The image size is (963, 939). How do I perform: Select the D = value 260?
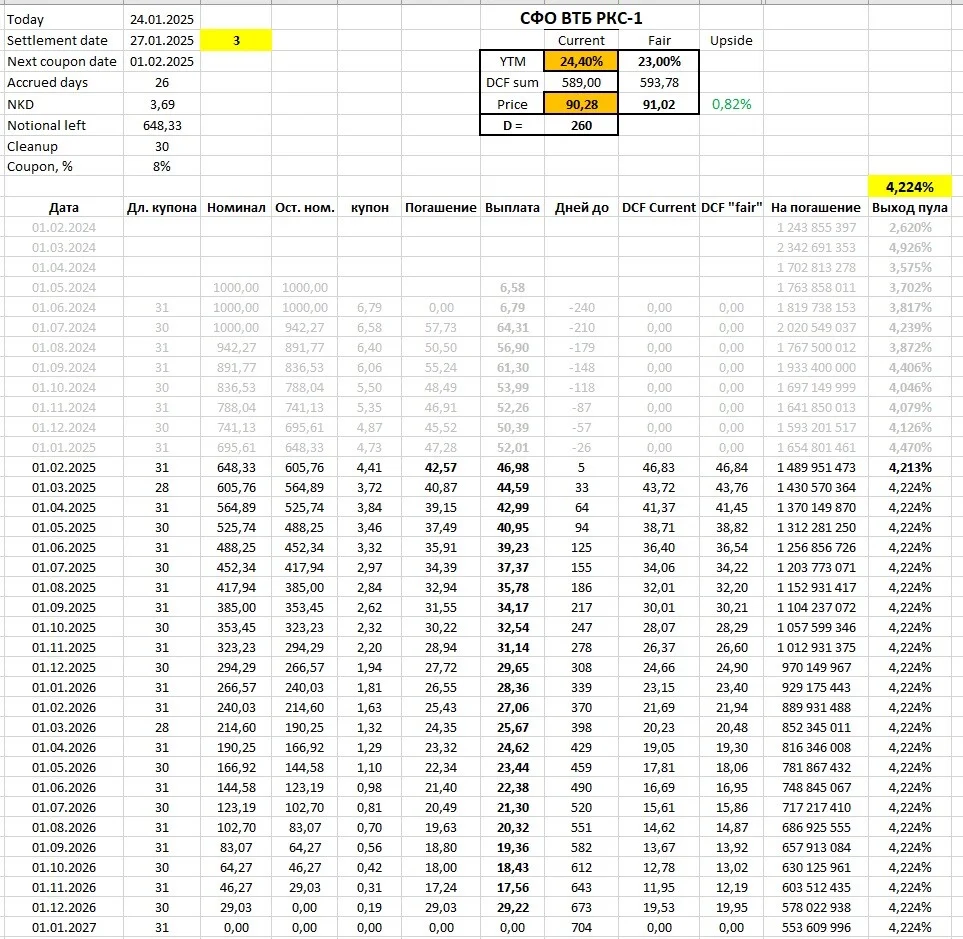(x=581, y=125)
